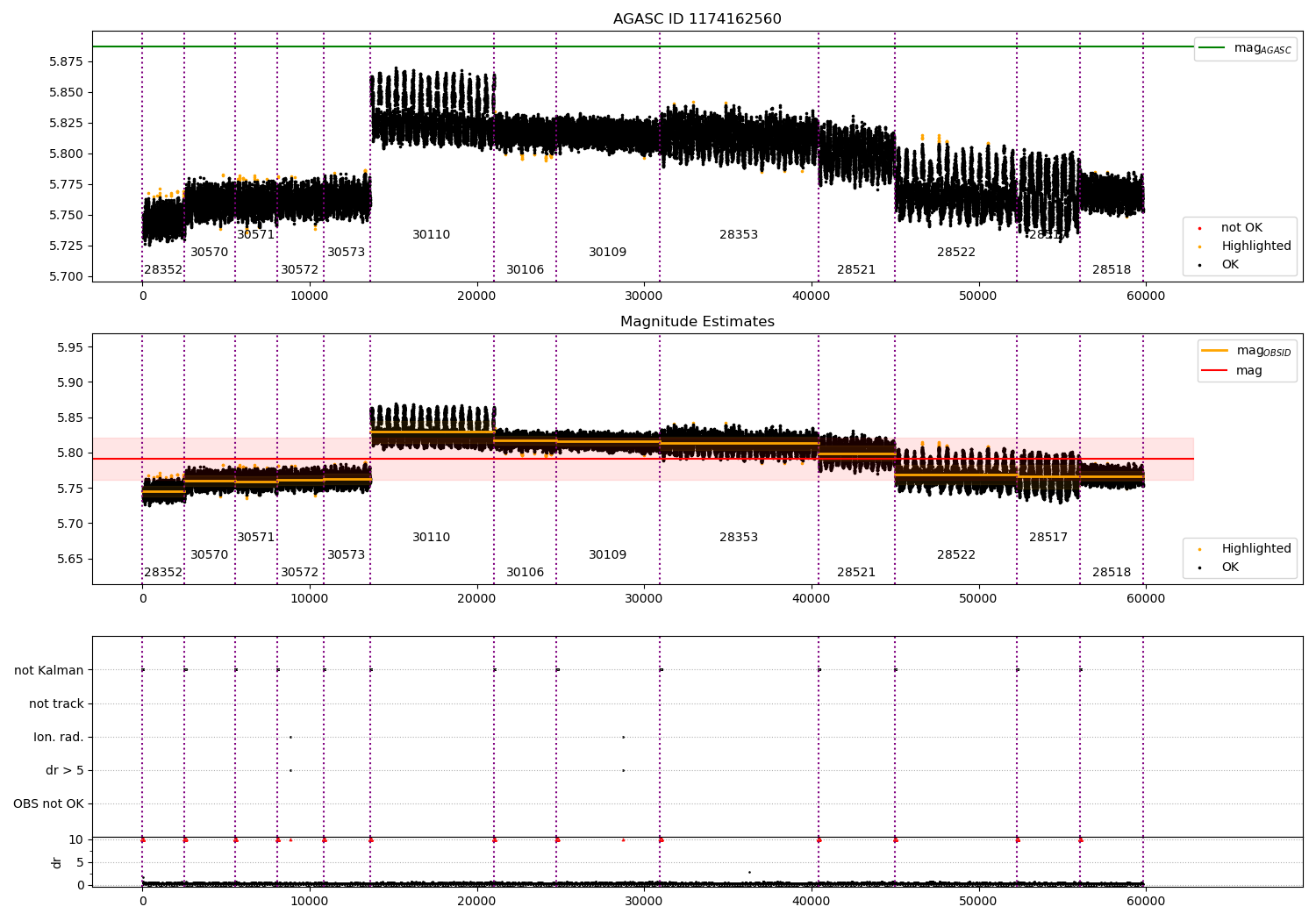Click obsid label 30572 in Magnitude Estimates plot

coord(299,573)
